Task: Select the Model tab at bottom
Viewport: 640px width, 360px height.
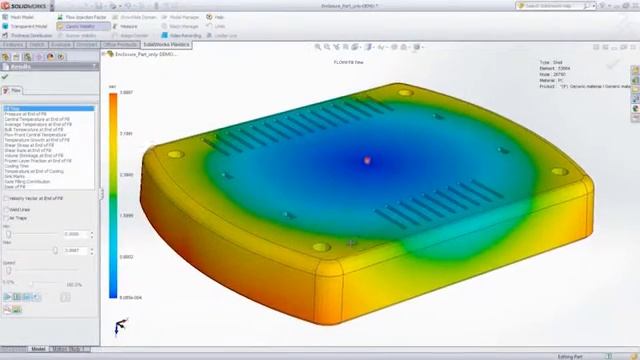Action: point(38,349)
